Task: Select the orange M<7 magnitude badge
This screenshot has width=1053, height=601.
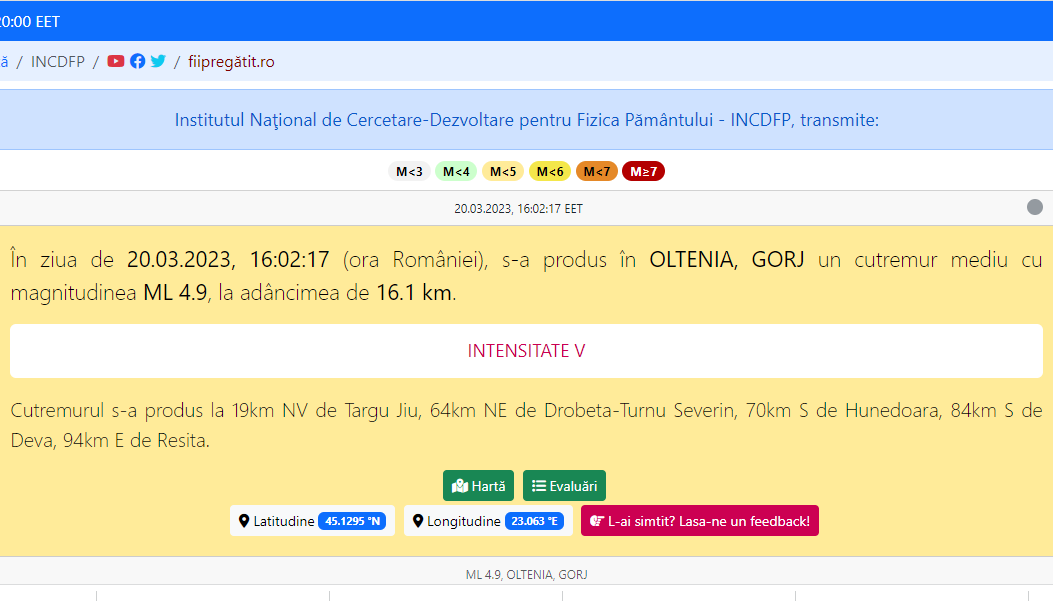Action: [597, 171]
